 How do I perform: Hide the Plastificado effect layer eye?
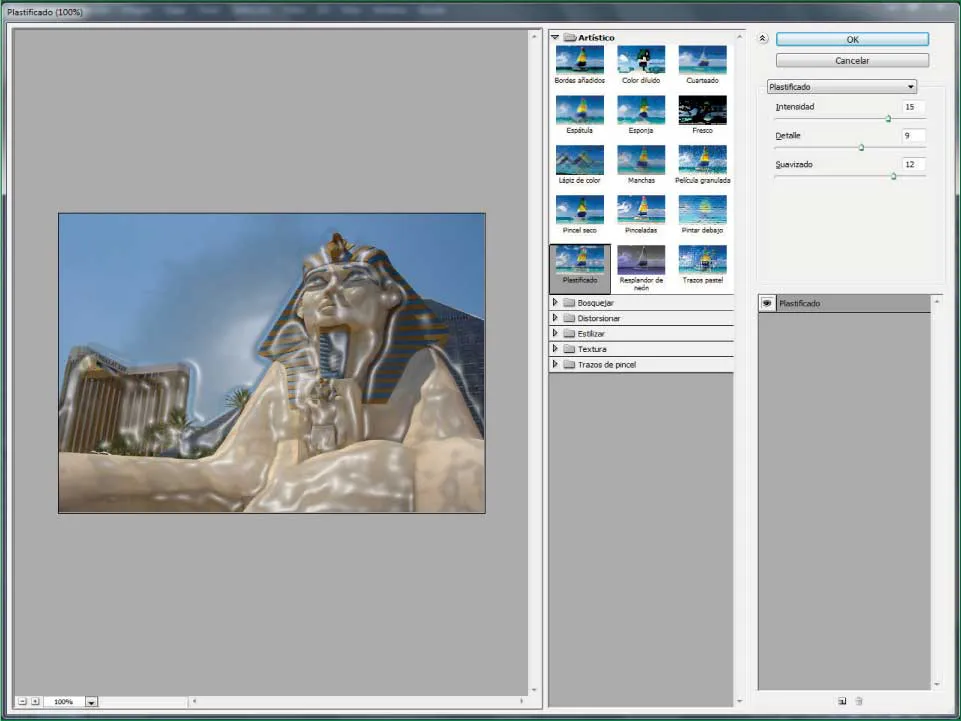[767, 303]
